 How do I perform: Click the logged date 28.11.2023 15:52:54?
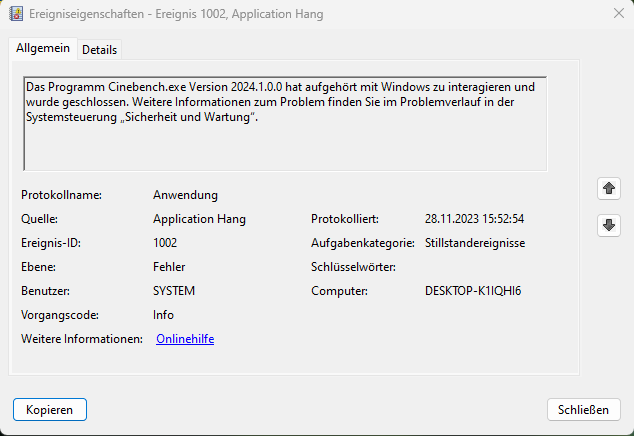pyautogui.click(x=474, y=219)
